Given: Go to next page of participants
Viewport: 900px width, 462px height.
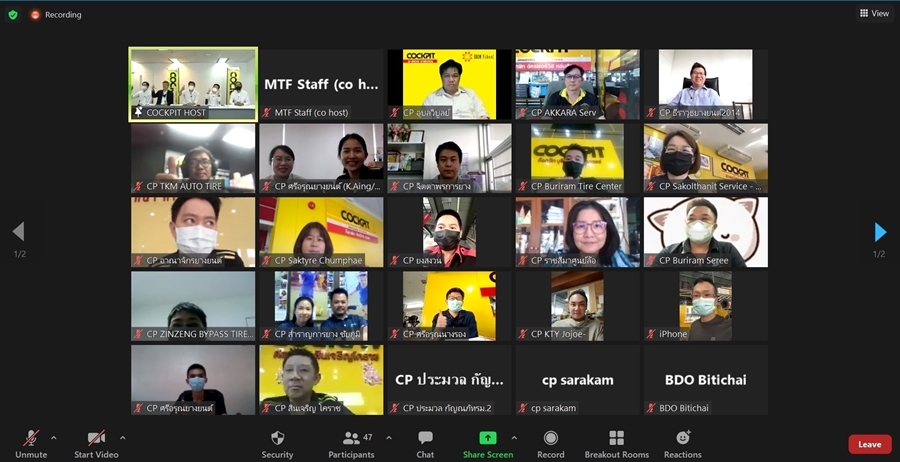Looking at the screenshot, I should coord(880,232).
